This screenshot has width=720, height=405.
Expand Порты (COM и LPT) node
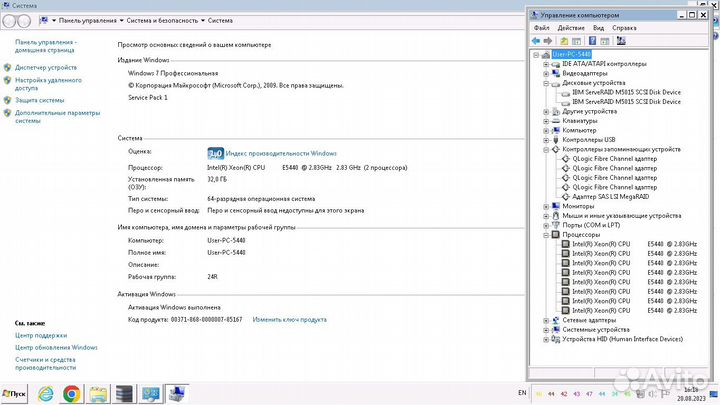pos(546,225)
